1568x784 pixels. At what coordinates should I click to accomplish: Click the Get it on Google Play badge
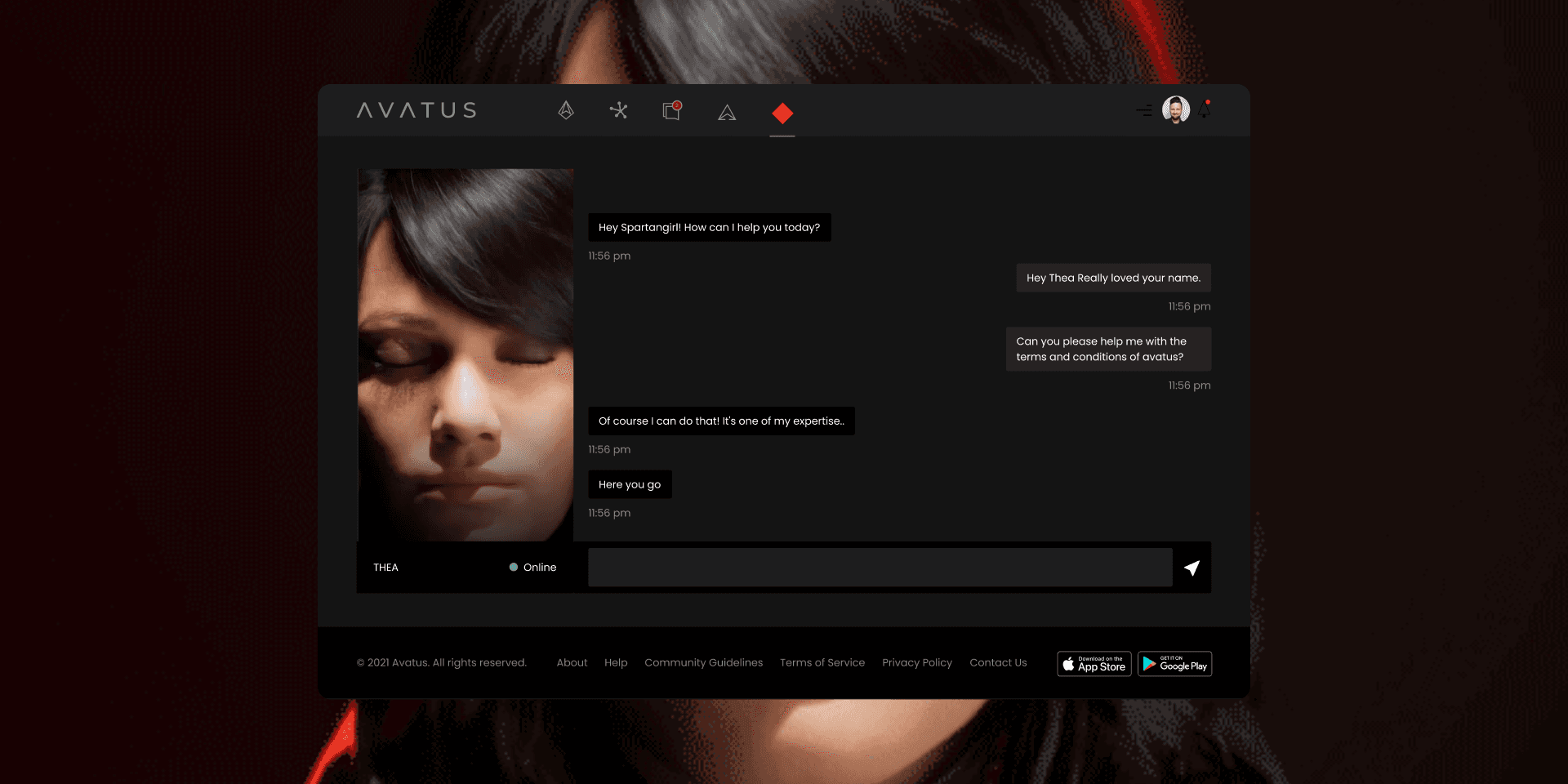tap(1174, 664)
